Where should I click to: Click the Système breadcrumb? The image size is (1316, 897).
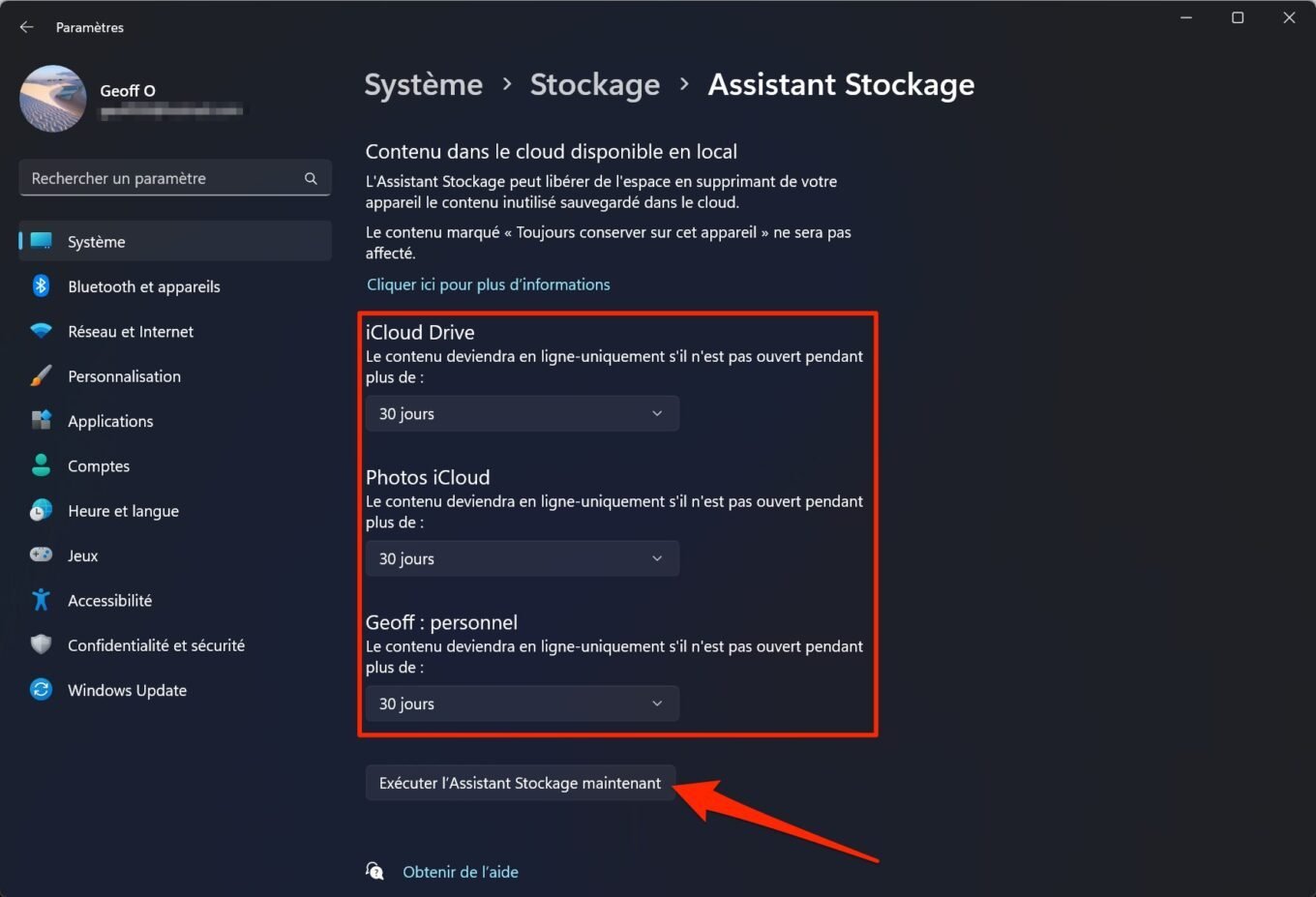tap(424, 85)
